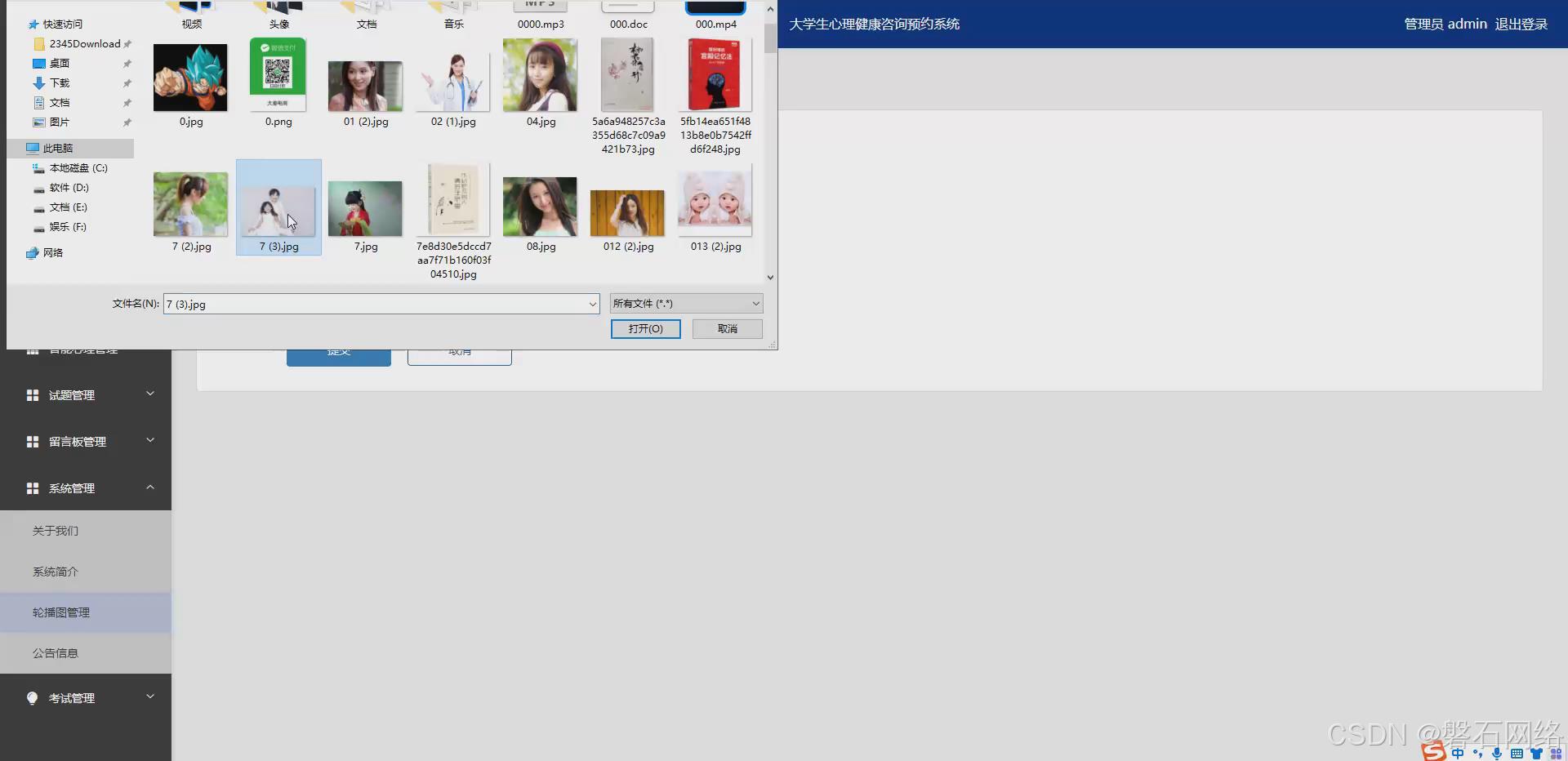This screenshot has width=1568, height=761.
Task: Toggle Sogou 中 language mode icon
Action: (1458, 754)
